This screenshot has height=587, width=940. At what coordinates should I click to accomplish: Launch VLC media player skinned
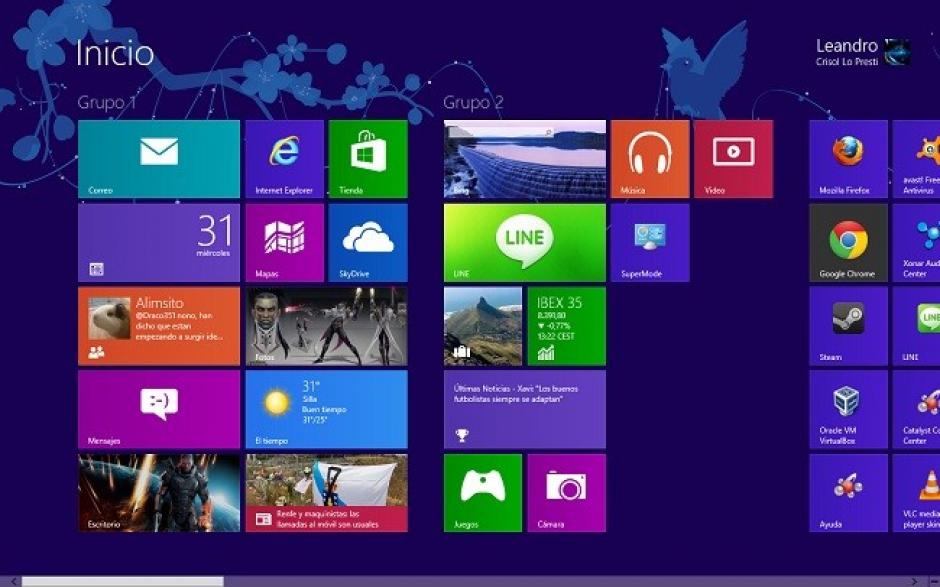(931, 494)
